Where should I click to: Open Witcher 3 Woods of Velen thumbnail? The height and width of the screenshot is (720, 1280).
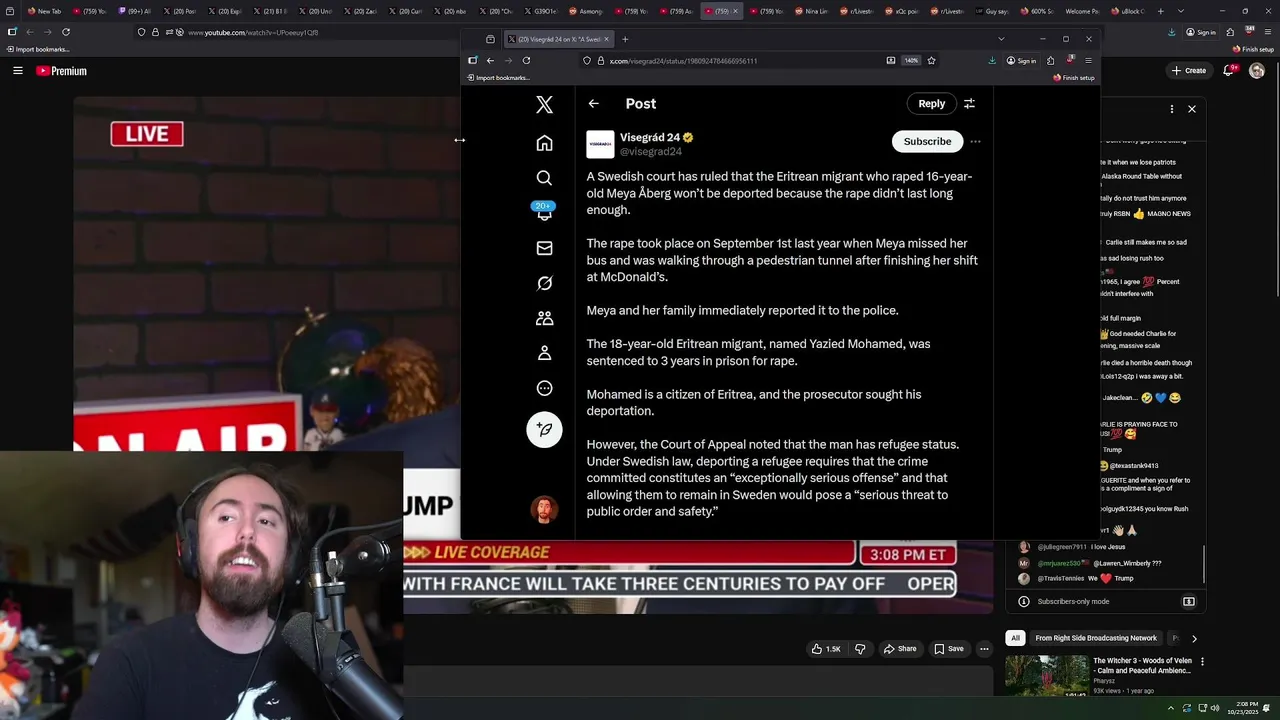pos(1046,675)
